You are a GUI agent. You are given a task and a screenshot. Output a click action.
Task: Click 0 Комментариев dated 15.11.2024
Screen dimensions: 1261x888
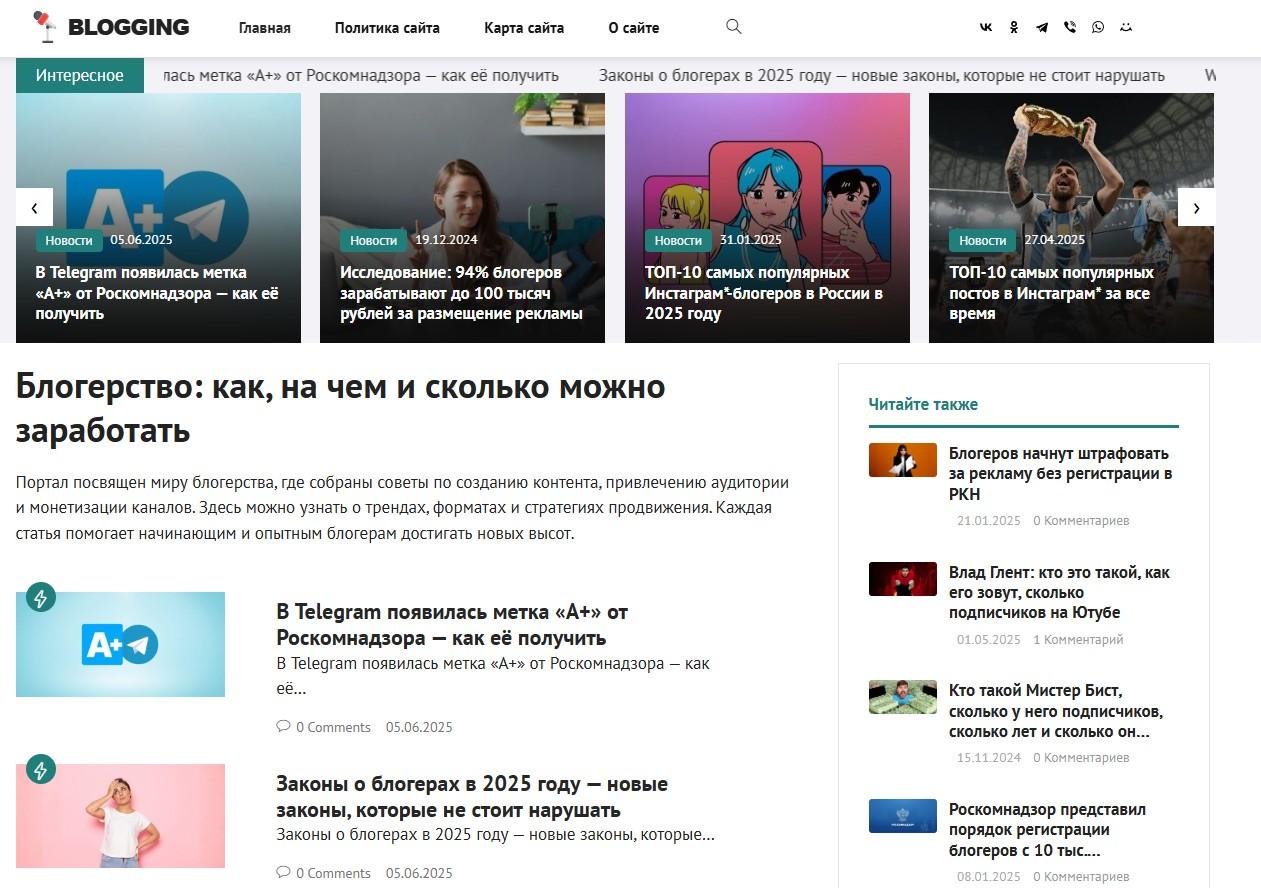click(x=1081, y=758)
